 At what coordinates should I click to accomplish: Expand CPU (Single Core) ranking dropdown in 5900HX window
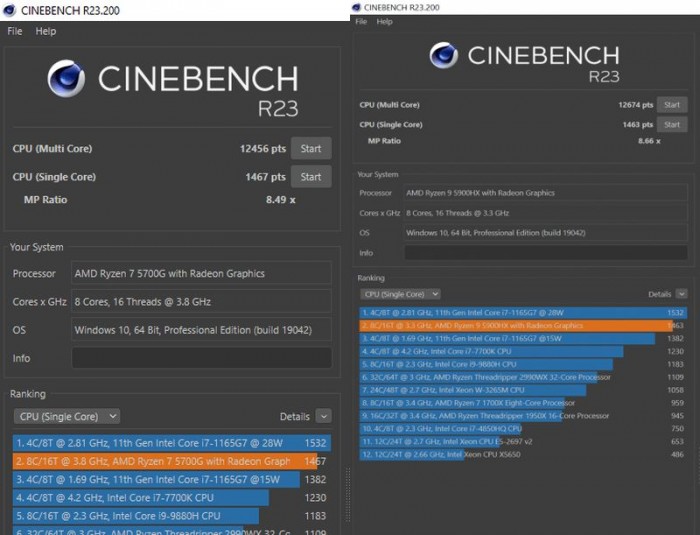click(400, 294)
